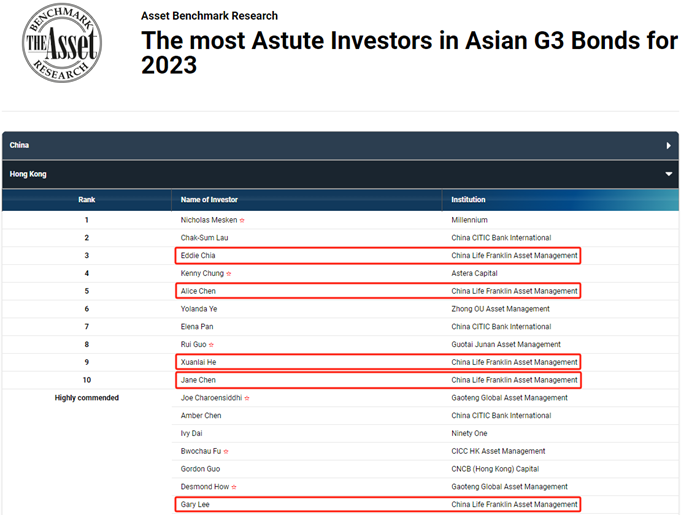681x515 pixels.
Task: Collapse the Hong Kong section arrow
Action: pos(669,174)
